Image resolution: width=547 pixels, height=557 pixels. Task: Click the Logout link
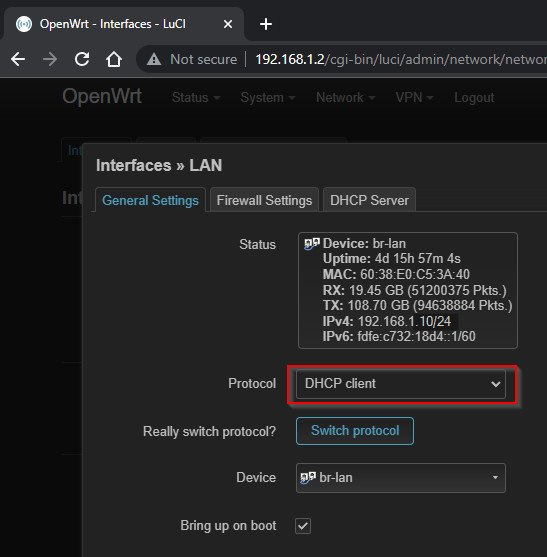[474, 97]
